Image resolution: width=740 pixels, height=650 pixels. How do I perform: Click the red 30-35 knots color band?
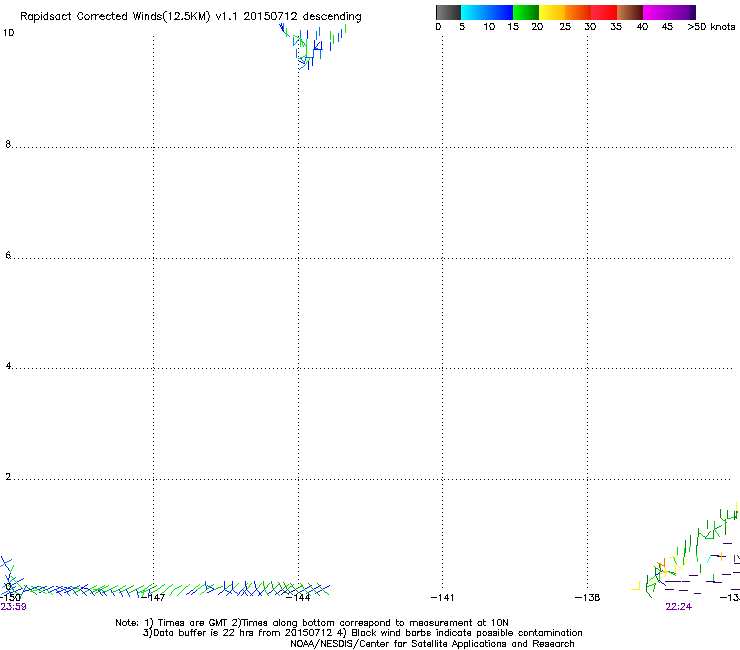point(604,12)
